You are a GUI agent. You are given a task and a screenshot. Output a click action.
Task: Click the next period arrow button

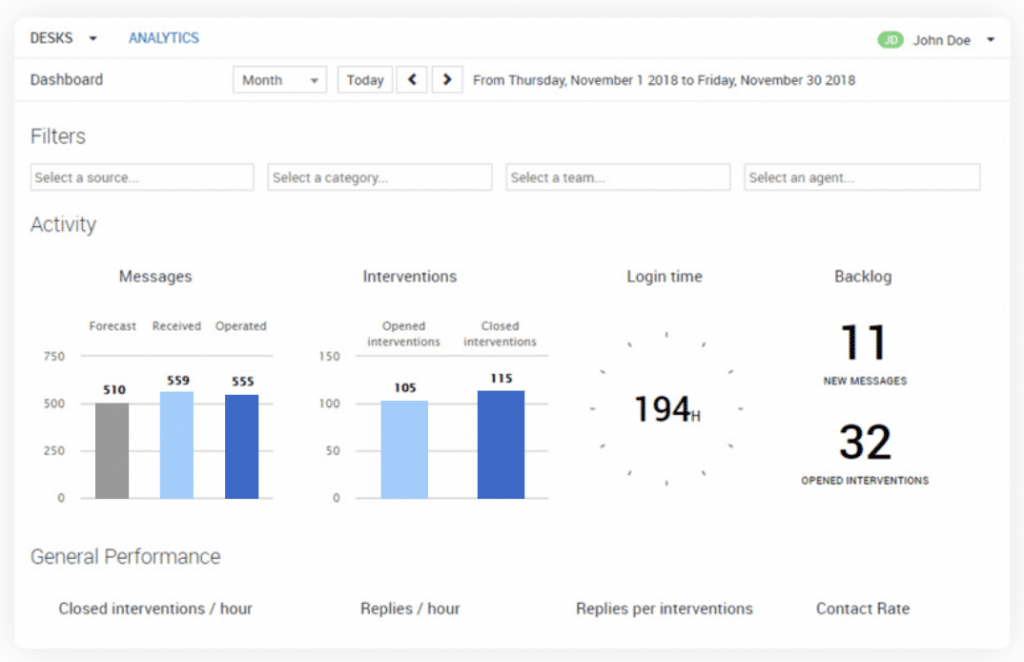(447, 80)
